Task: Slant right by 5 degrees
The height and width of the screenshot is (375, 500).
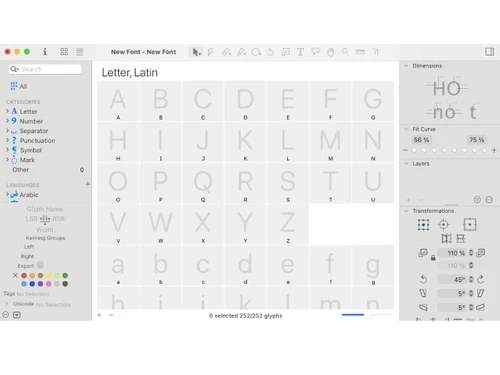Action: [481, 293]
